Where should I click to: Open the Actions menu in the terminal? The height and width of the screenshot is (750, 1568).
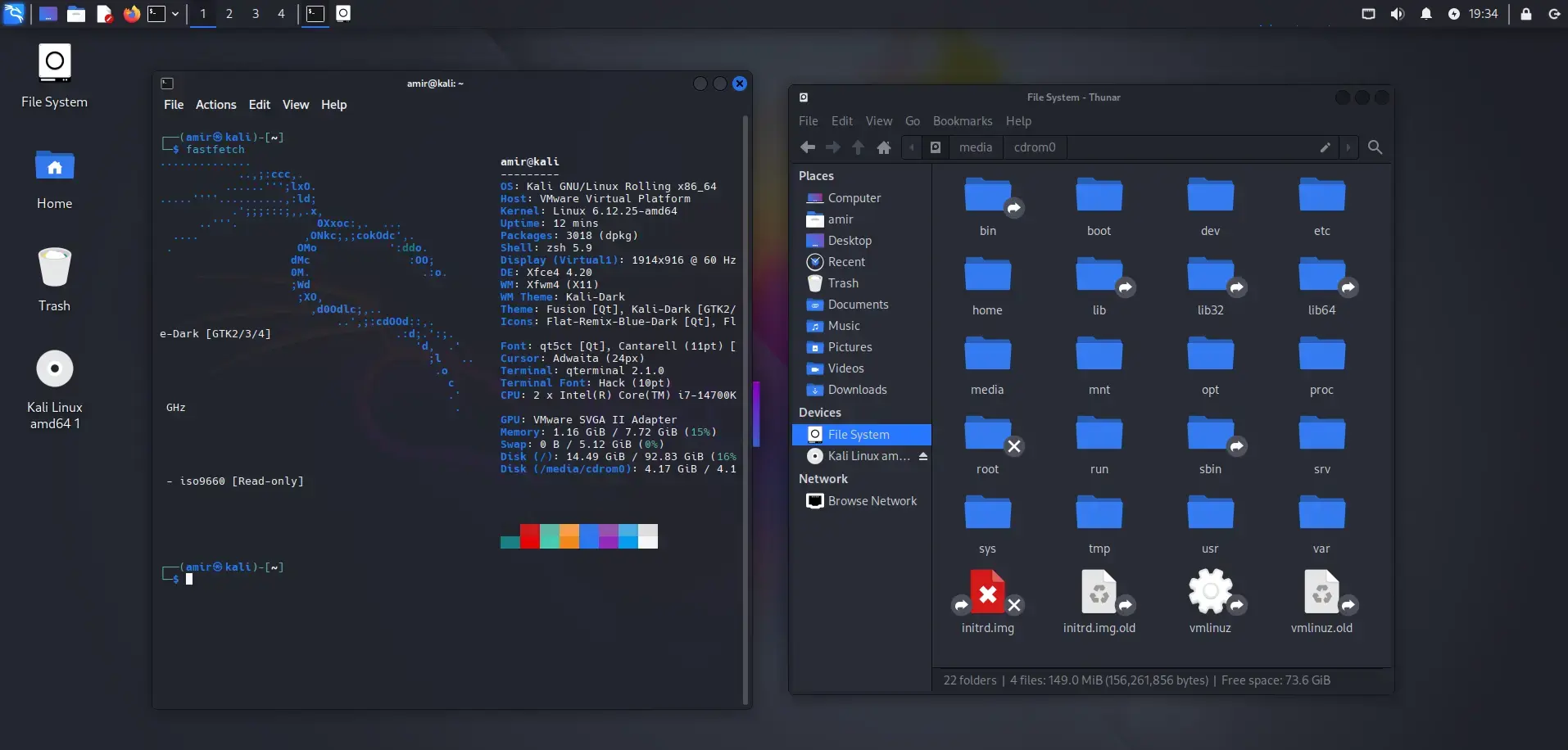[215, 105]
